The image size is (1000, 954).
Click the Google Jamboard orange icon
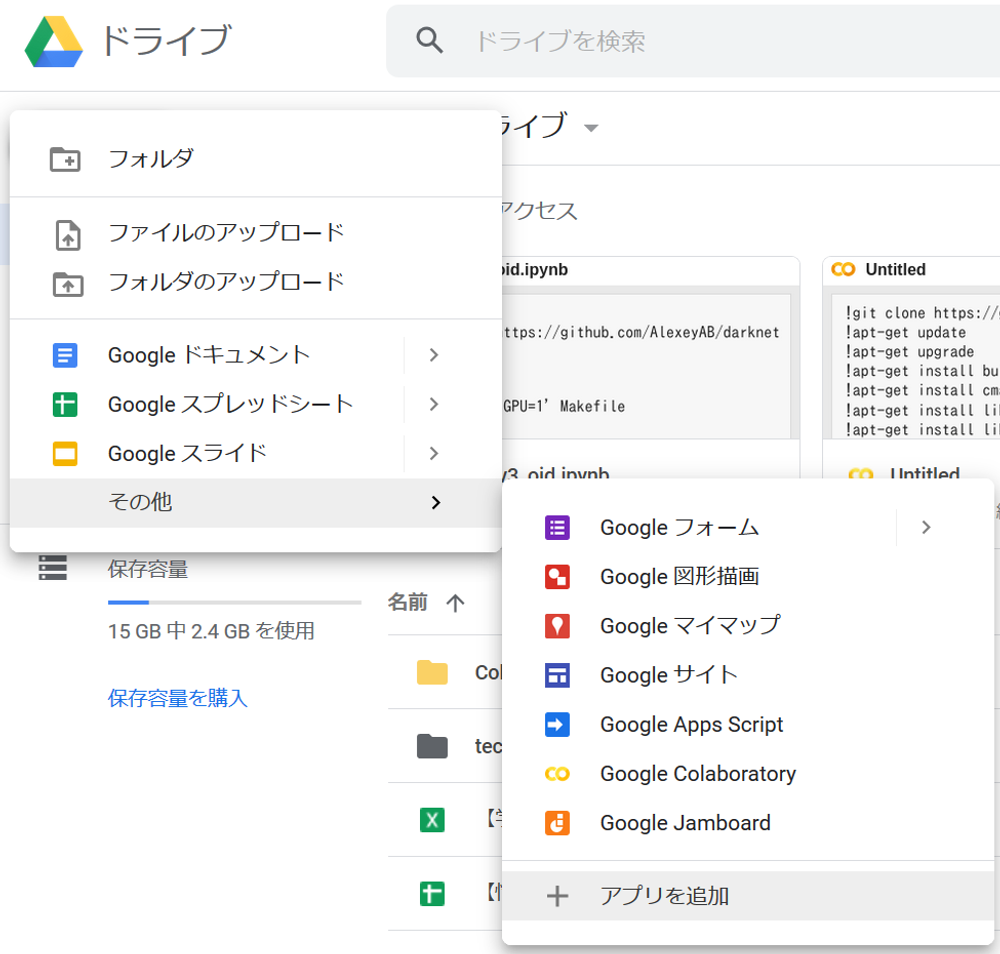[557, 823]
